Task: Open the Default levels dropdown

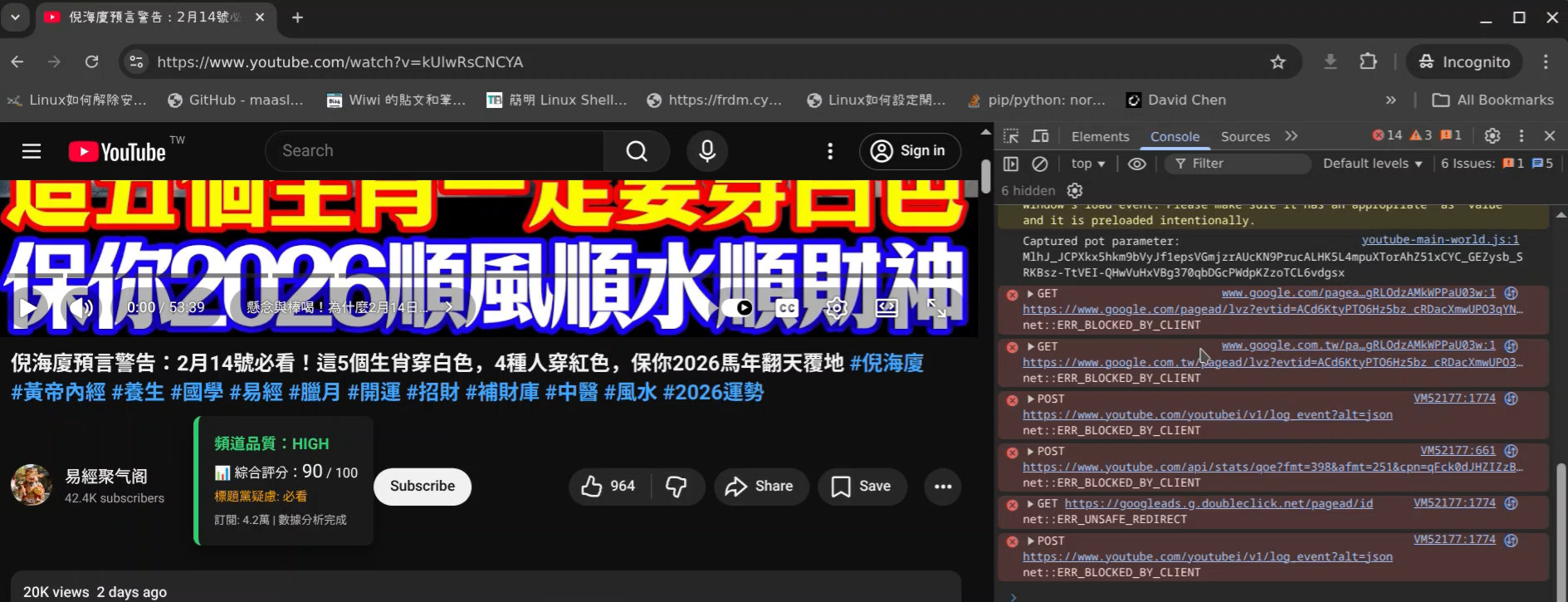Action: point(1373,164)
